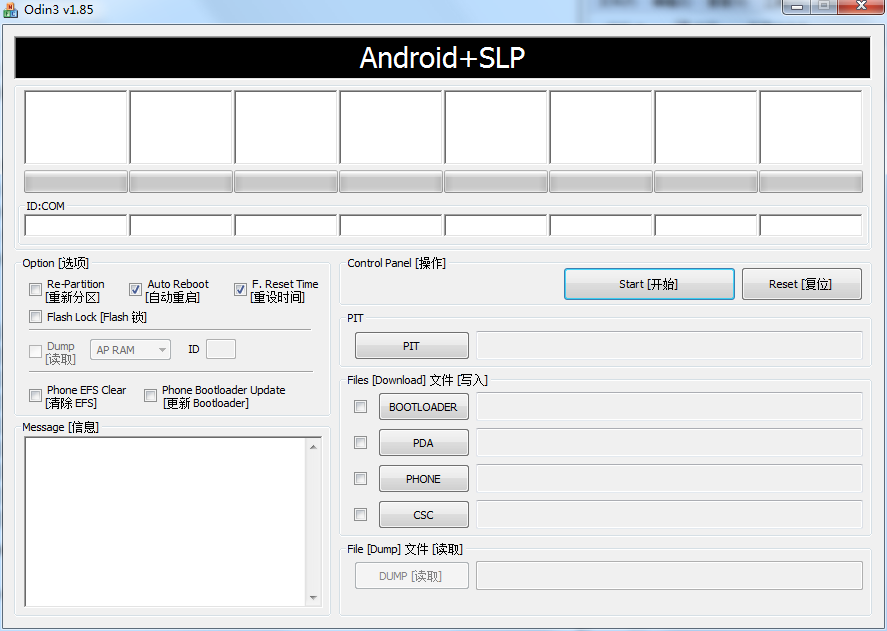Viewport: 887px width, 631px height.
Task: Check the Phone EFS Clear option
Action: pos(36,396)
